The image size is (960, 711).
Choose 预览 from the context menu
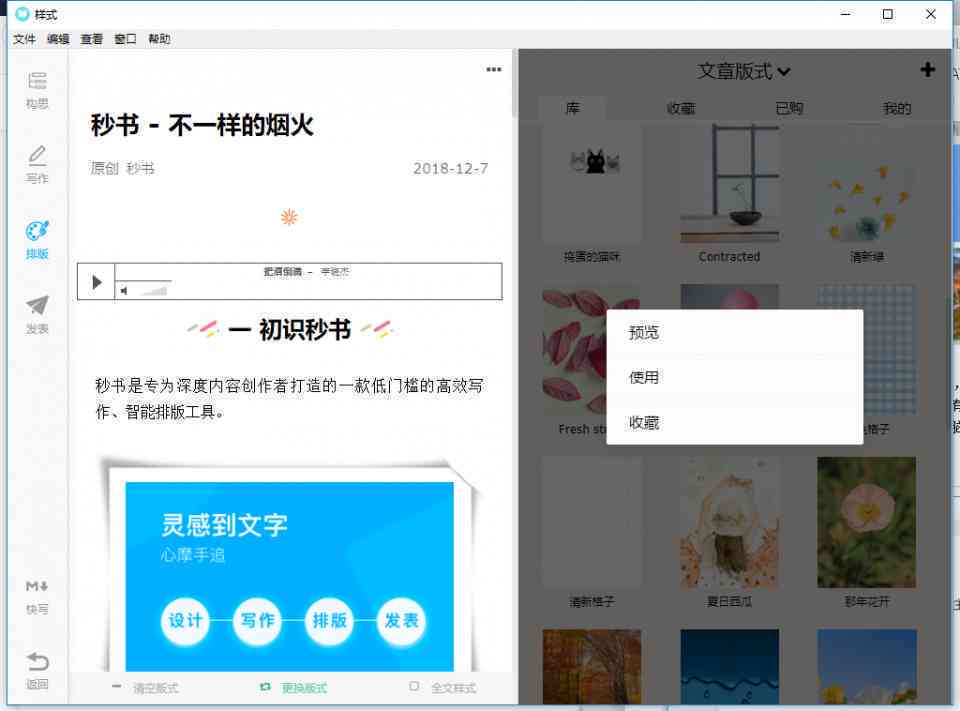(x=735, y=332)
